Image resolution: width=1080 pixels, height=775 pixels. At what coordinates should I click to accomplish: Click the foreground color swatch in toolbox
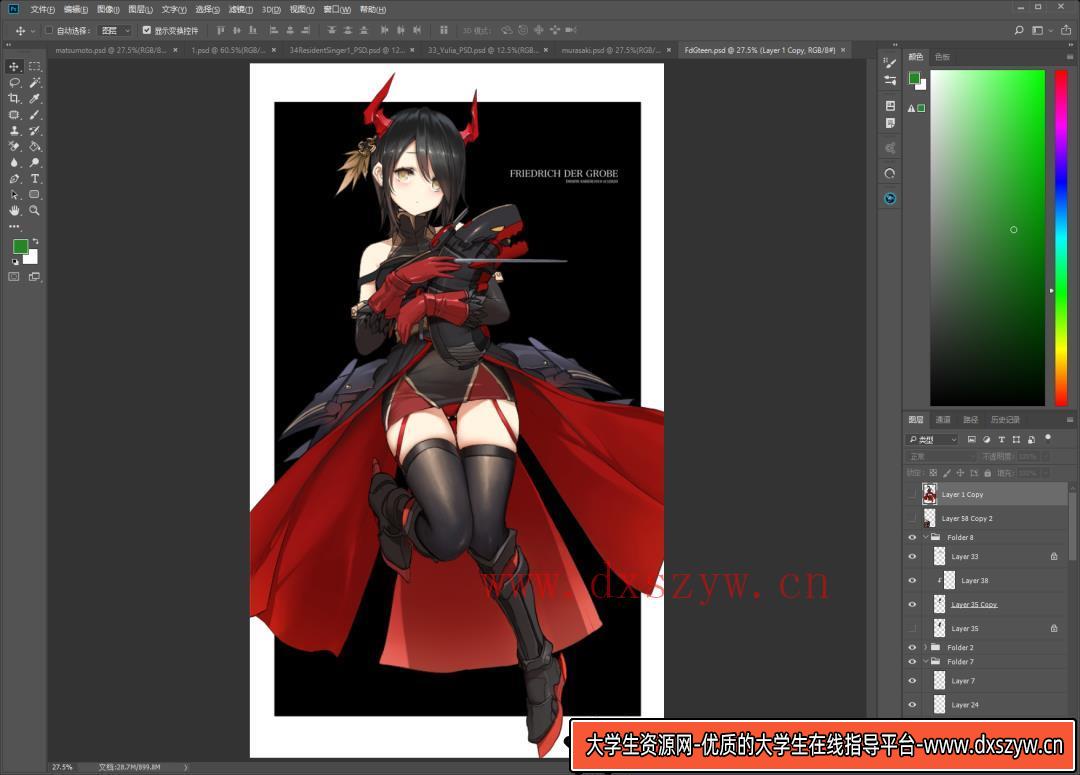[20, 246]
